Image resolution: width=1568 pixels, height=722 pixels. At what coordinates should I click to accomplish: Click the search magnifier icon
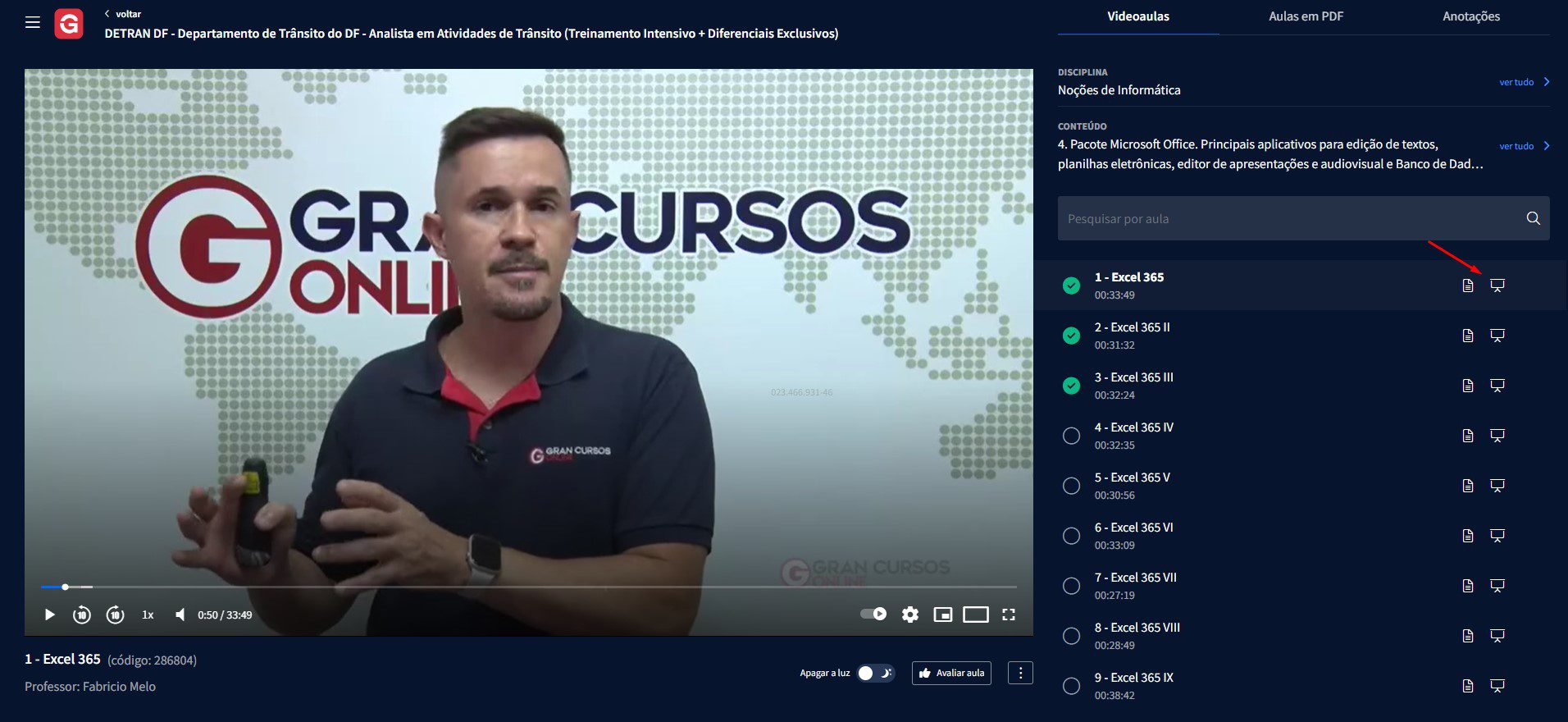(1533, 218)
